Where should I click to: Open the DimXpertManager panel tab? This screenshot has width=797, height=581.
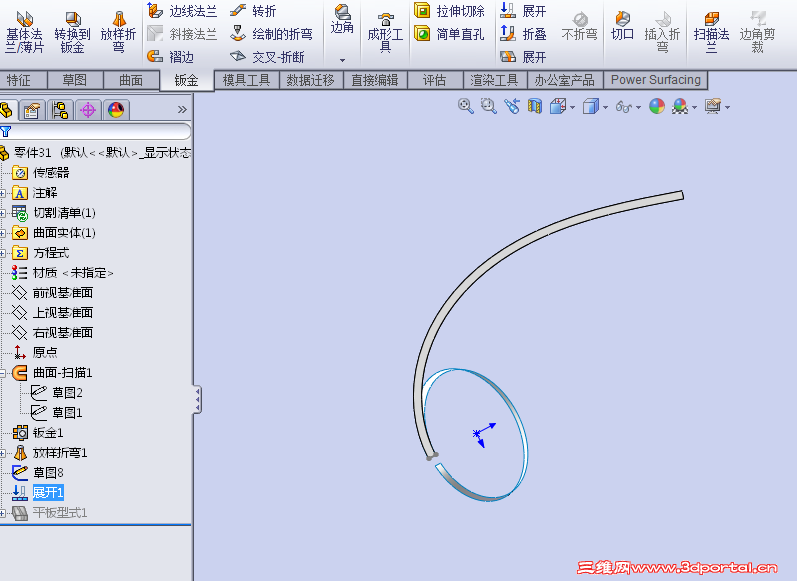(x=88, y=110)
